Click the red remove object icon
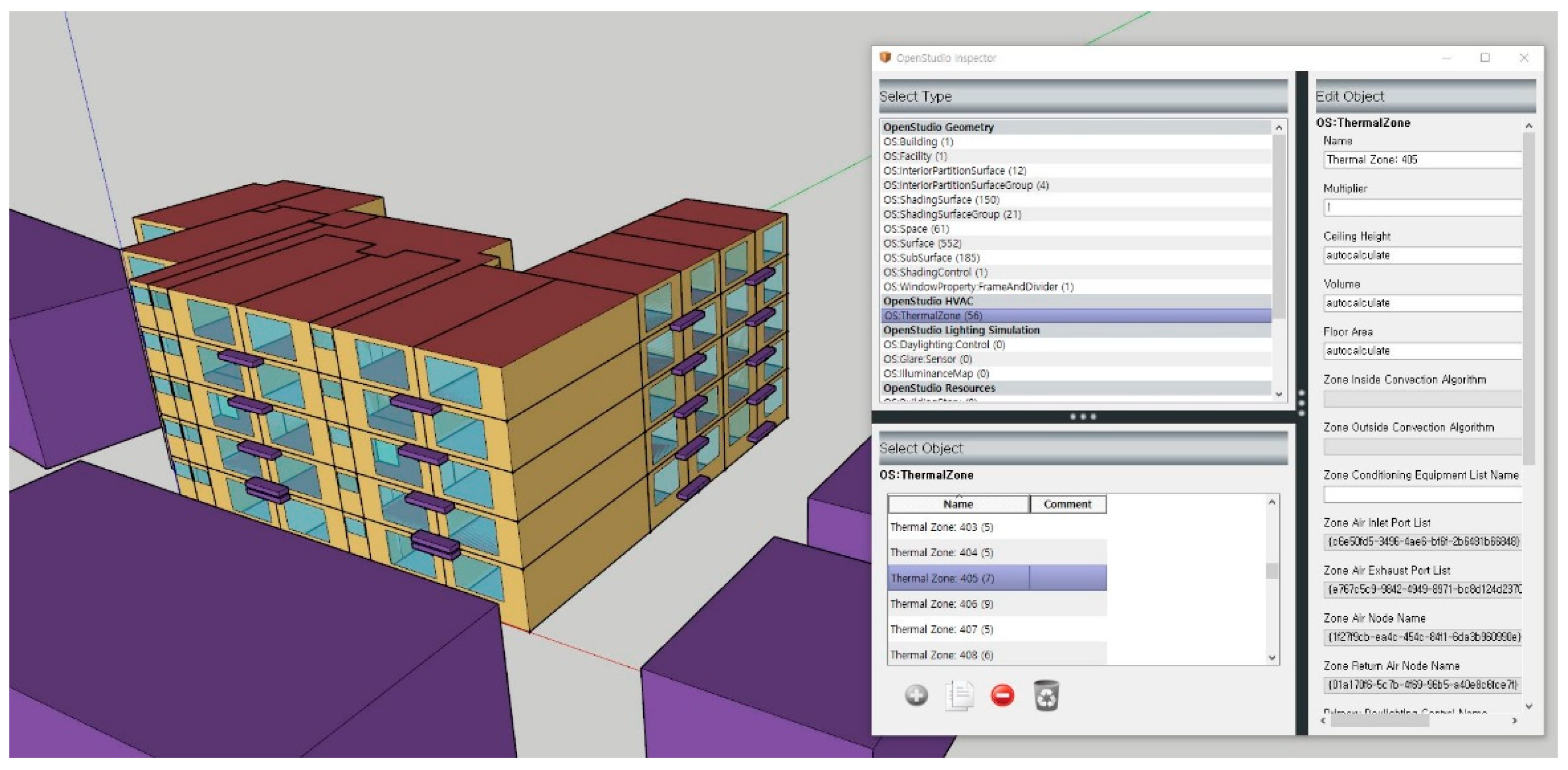Viewport: 1568px width, 770px height. (1003, 695)
